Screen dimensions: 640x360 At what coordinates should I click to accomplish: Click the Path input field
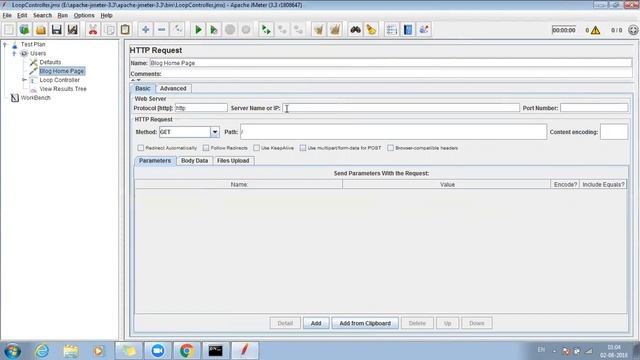click(x=393, y=132)
